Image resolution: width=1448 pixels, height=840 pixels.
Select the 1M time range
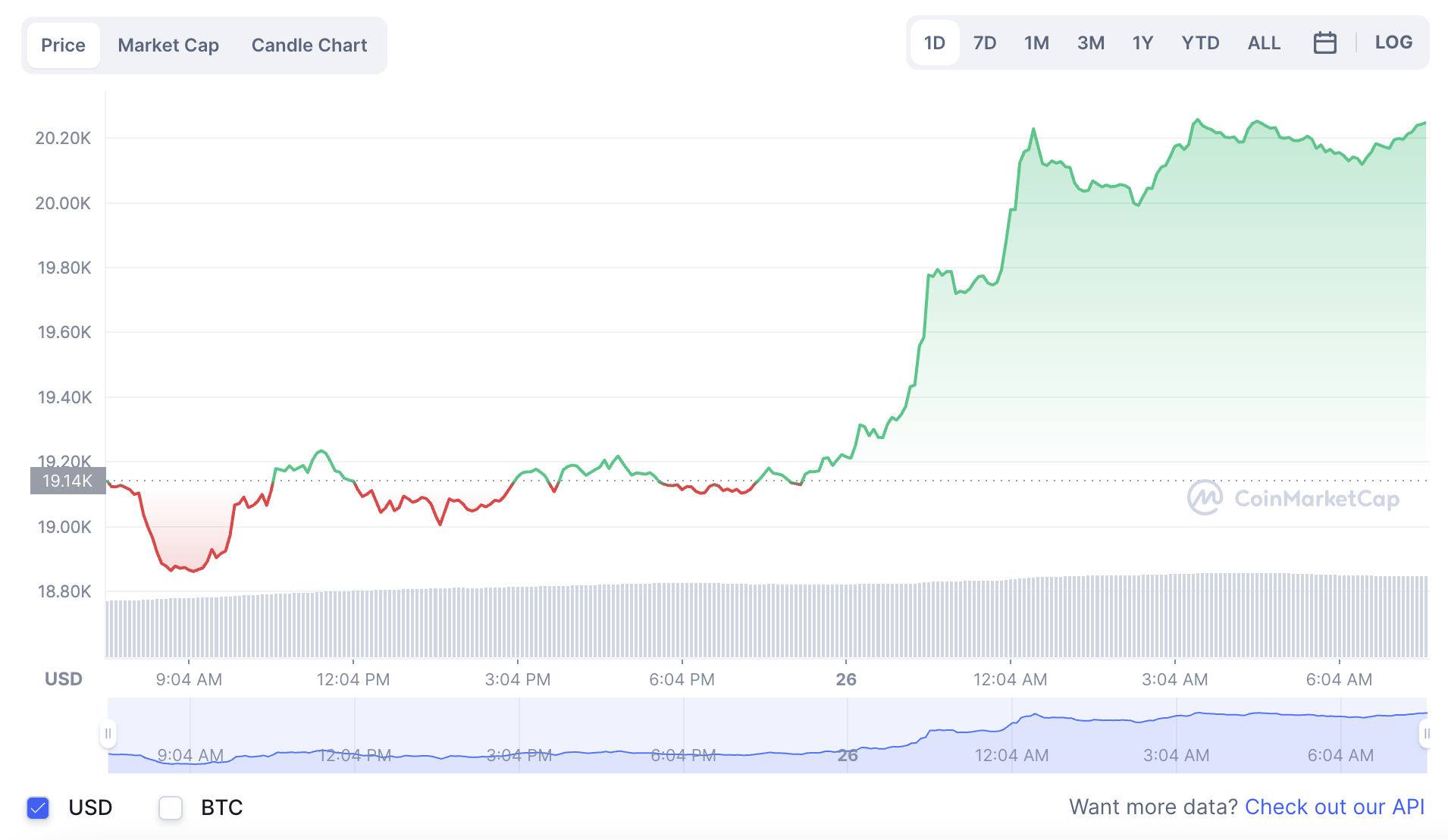pyautogui.click(x=1036, y=43)
